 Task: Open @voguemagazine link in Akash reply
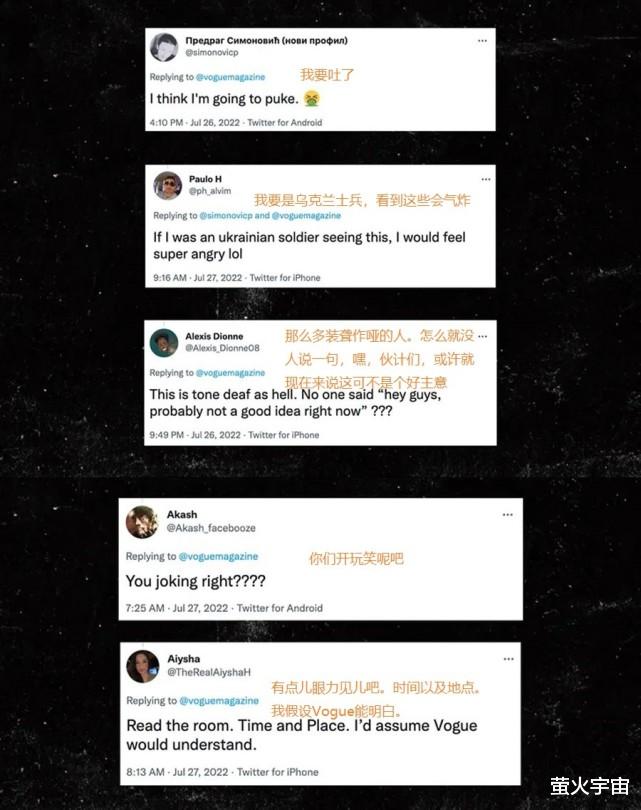click(218, 556)
